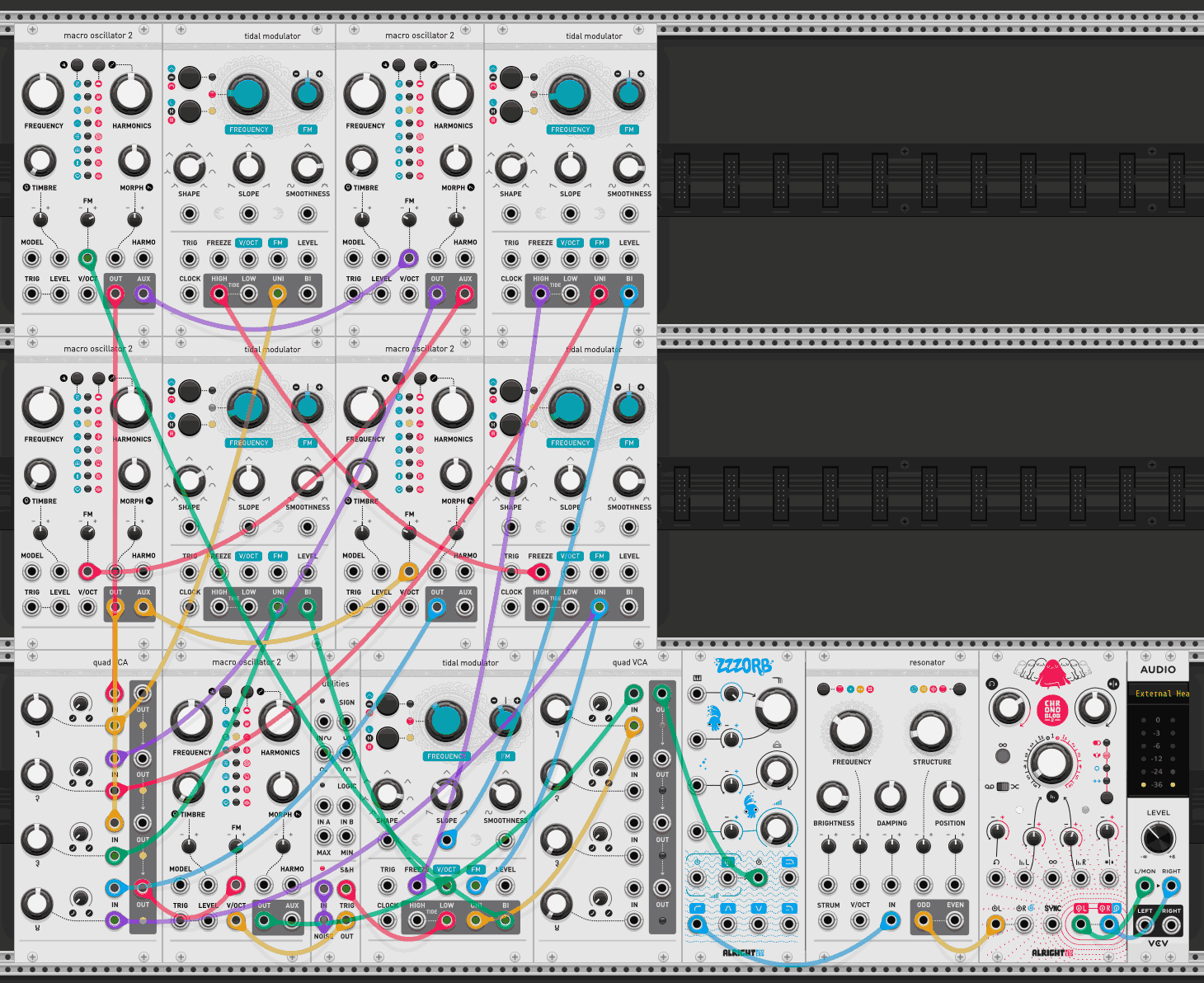Click the resonator V/OCT input jack
Screen dimensions: 1204x983
coord(859,921)
